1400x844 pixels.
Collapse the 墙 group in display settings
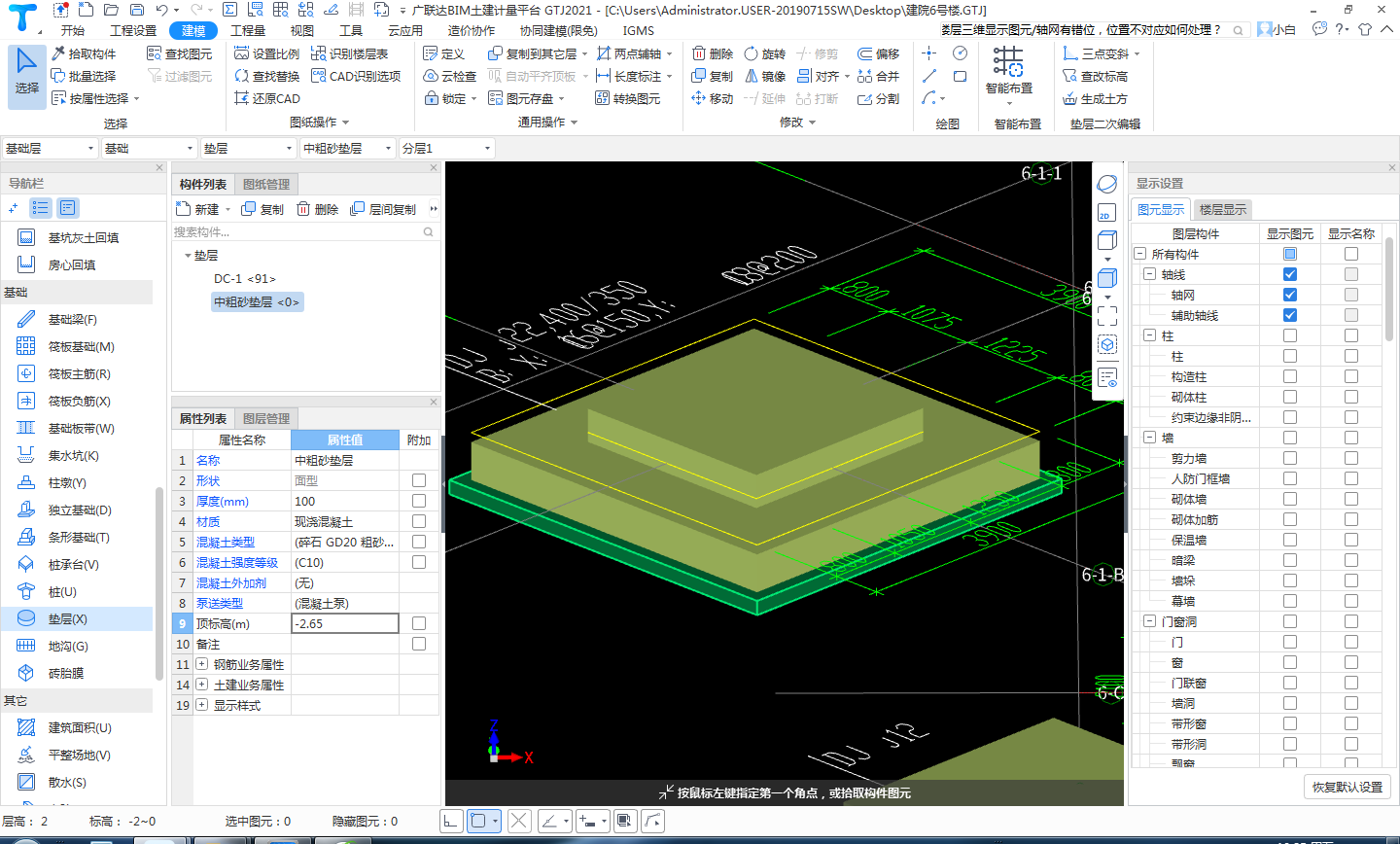pos(1149,438)
